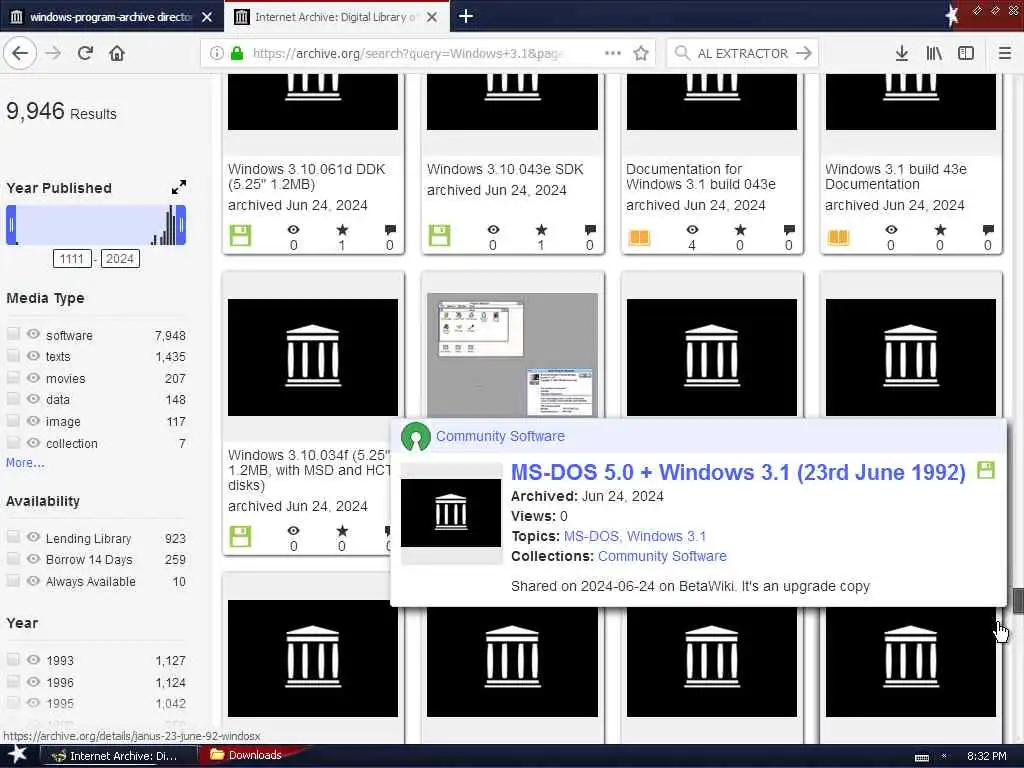Screen dimensions: 1024x768
Task: Reload the current archive.org page
Action: coord(86,53)
